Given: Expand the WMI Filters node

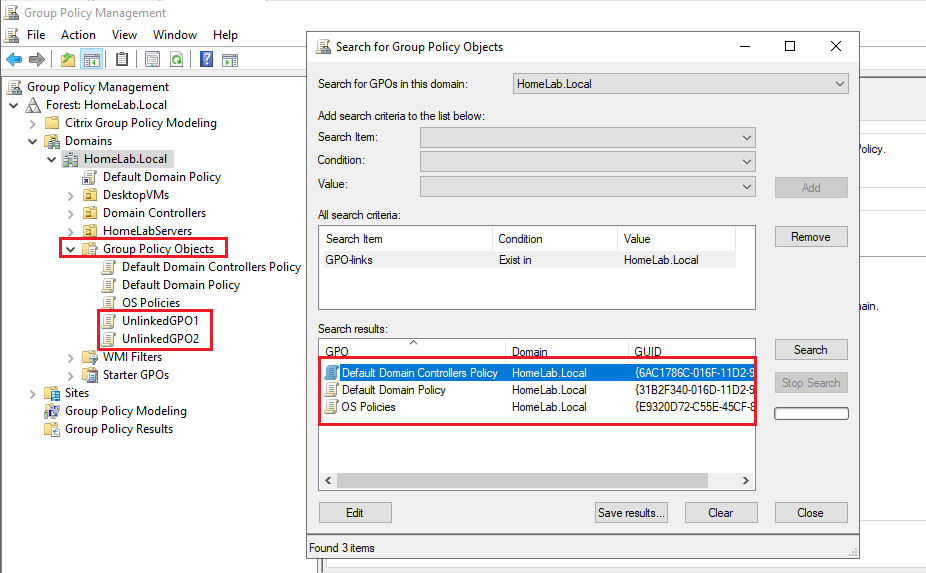Looking at the screenshot, I should point(70,358).
